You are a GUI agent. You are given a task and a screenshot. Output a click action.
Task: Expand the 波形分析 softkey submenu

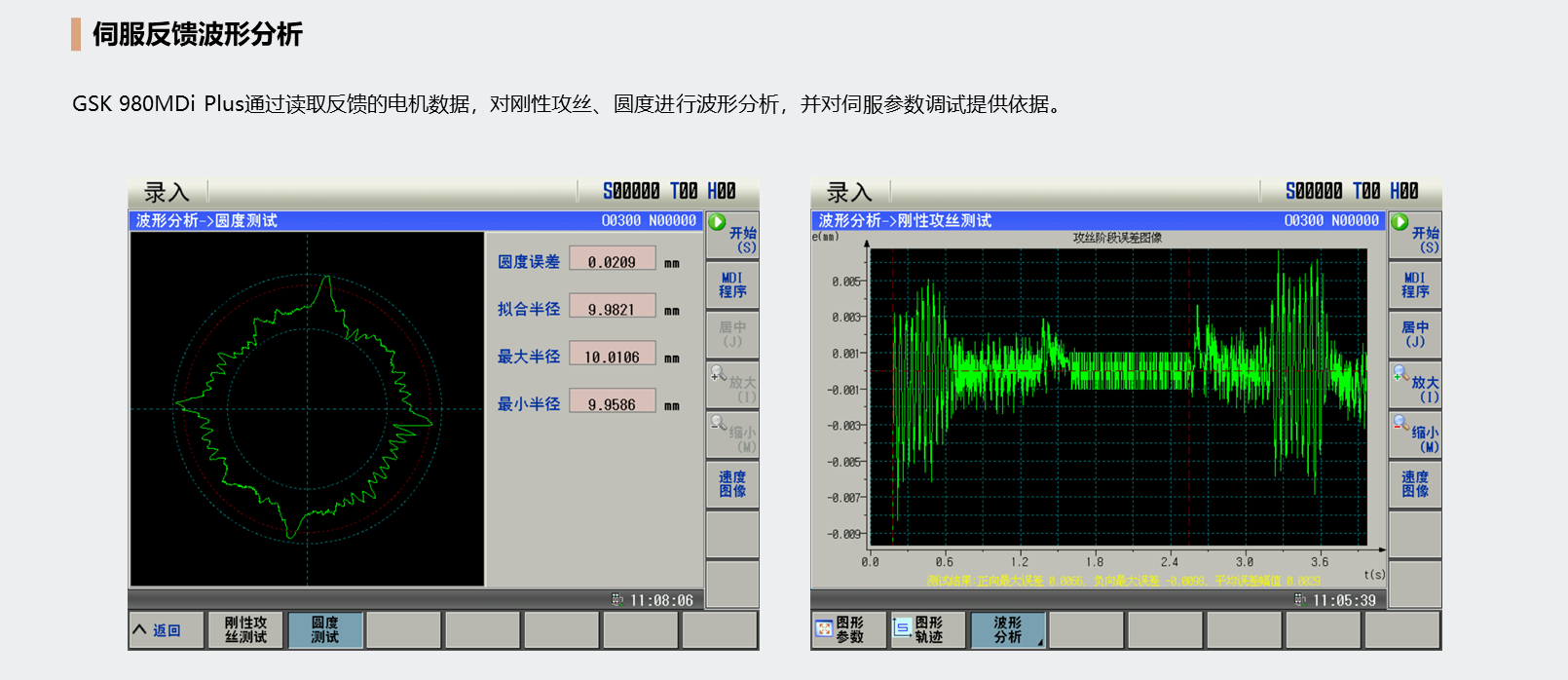(1008, 630)
